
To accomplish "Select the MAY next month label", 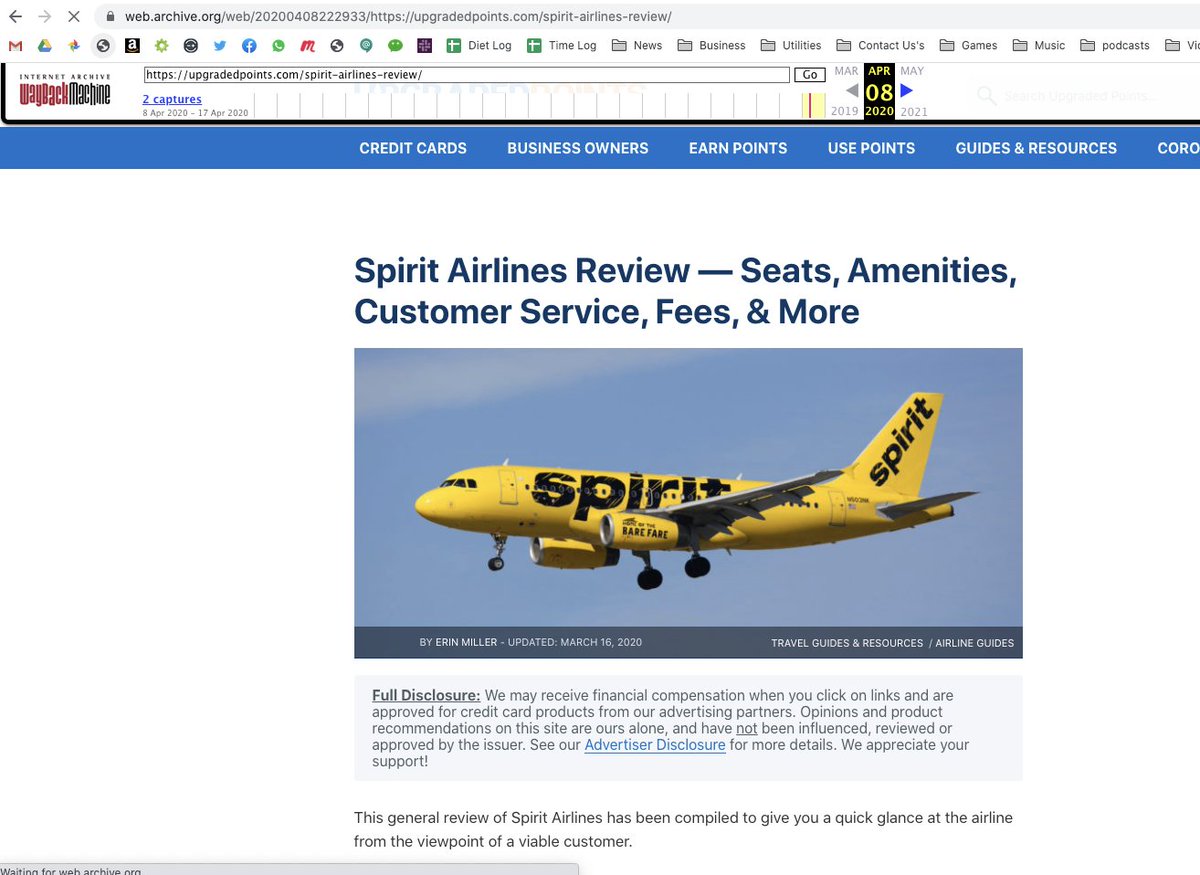I will 912,71.
